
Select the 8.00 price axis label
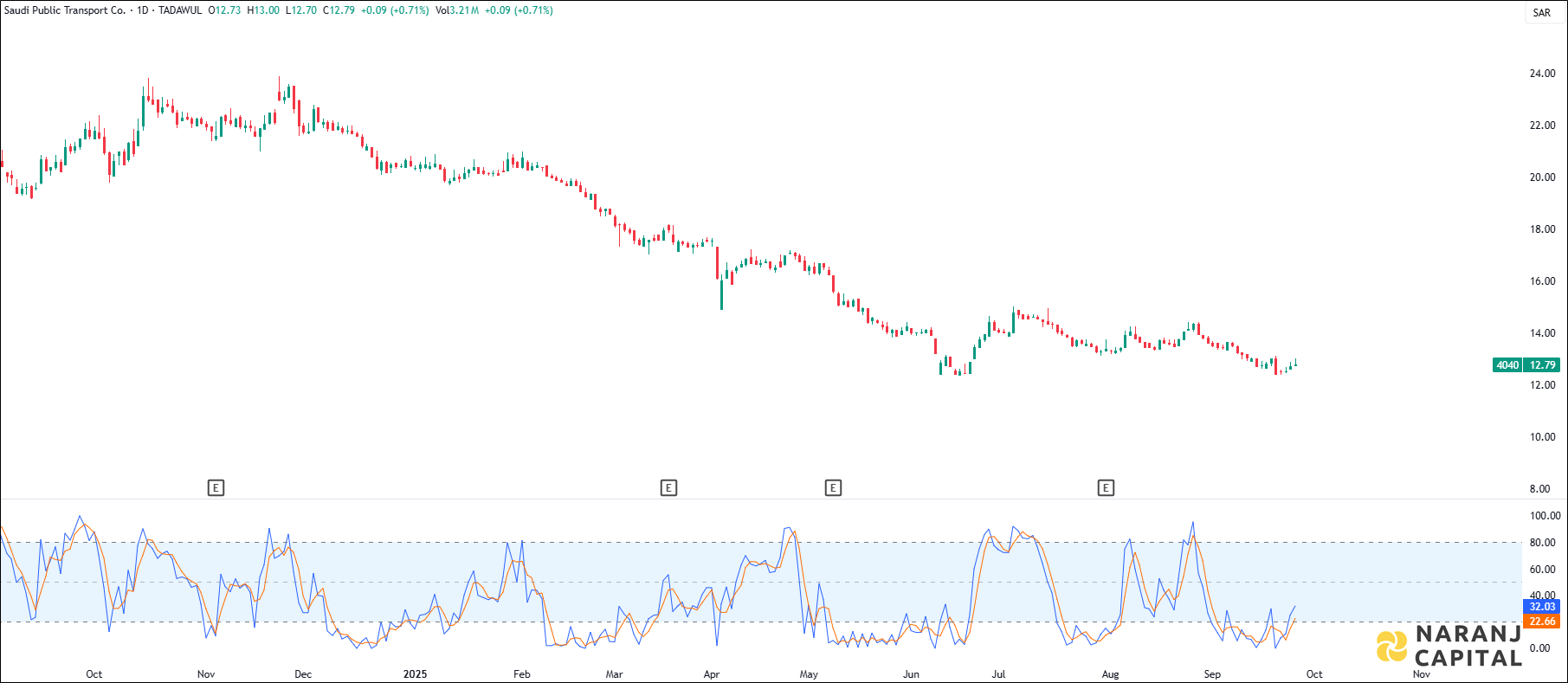pyautogui.click(x=1539, y=489)
